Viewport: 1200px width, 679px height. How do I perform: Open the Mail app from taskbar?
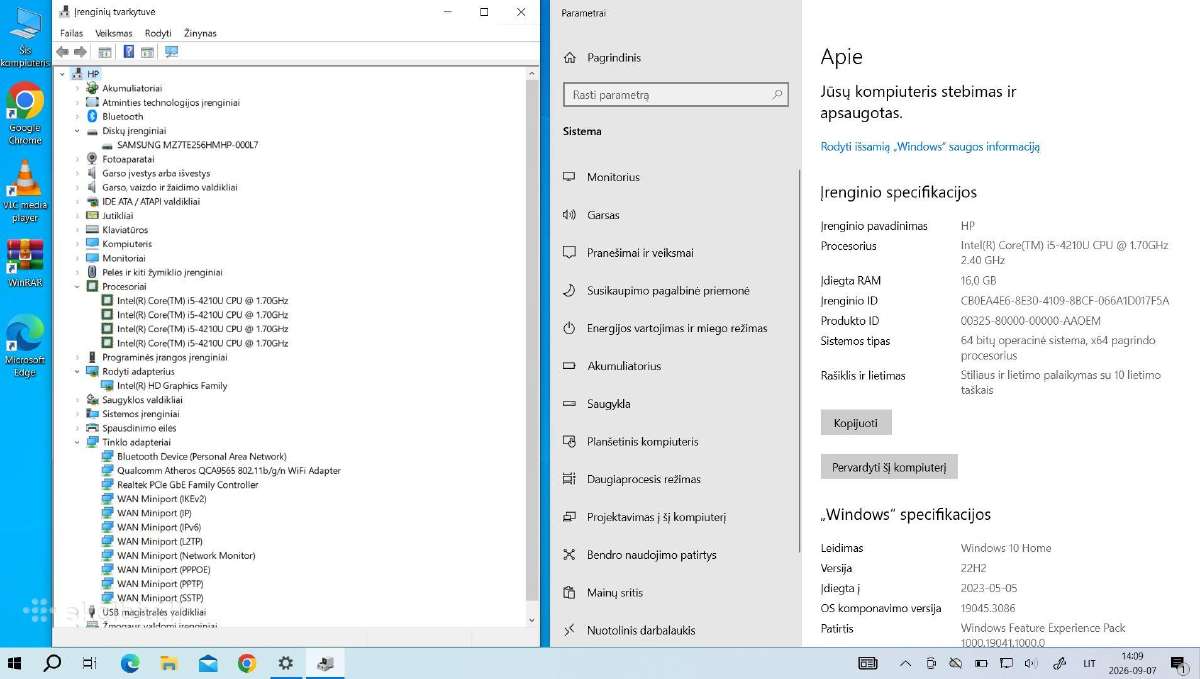coord(208,663)
